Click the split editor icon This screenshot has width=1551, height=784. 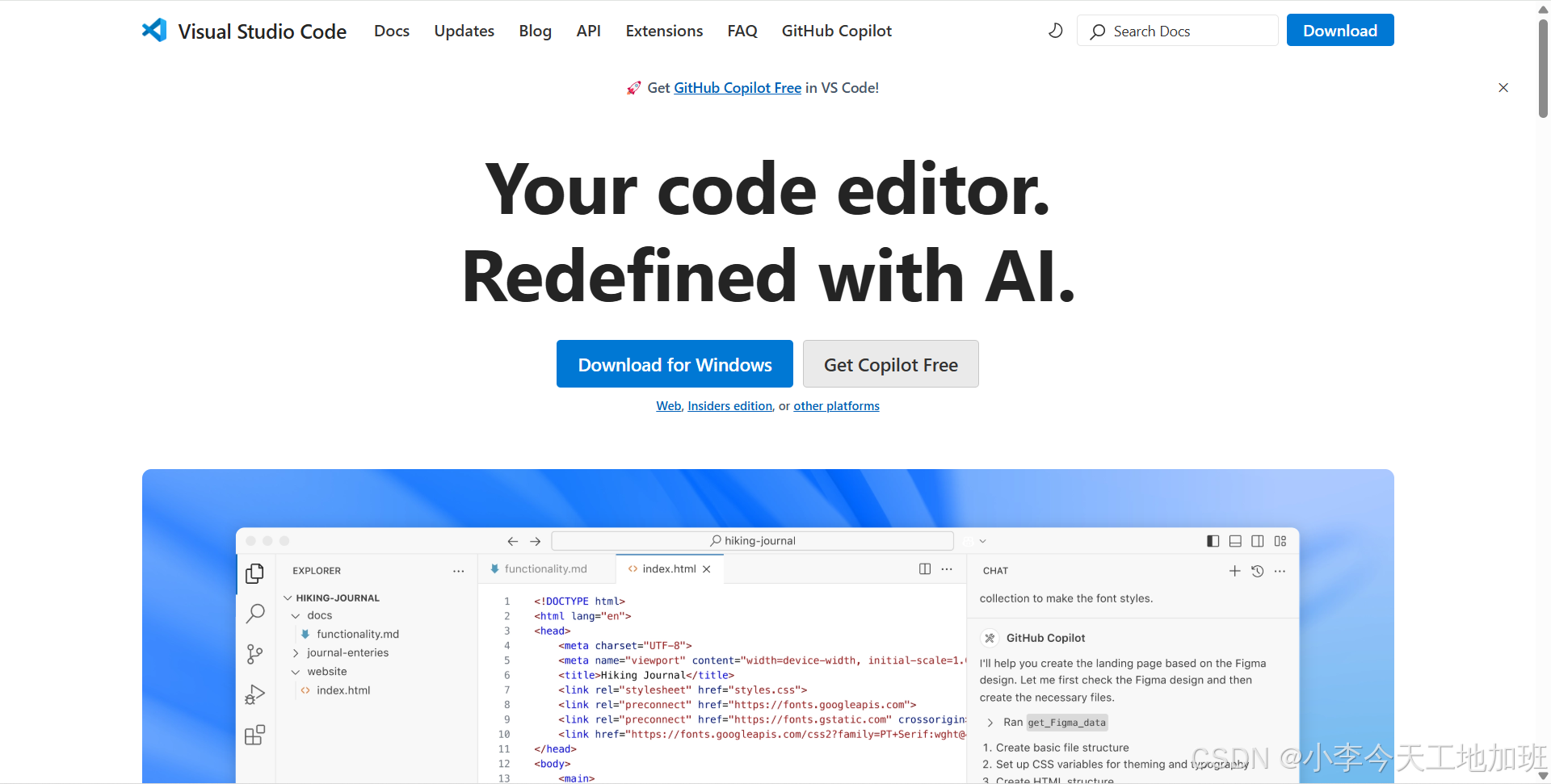click(x=925, y=569)
